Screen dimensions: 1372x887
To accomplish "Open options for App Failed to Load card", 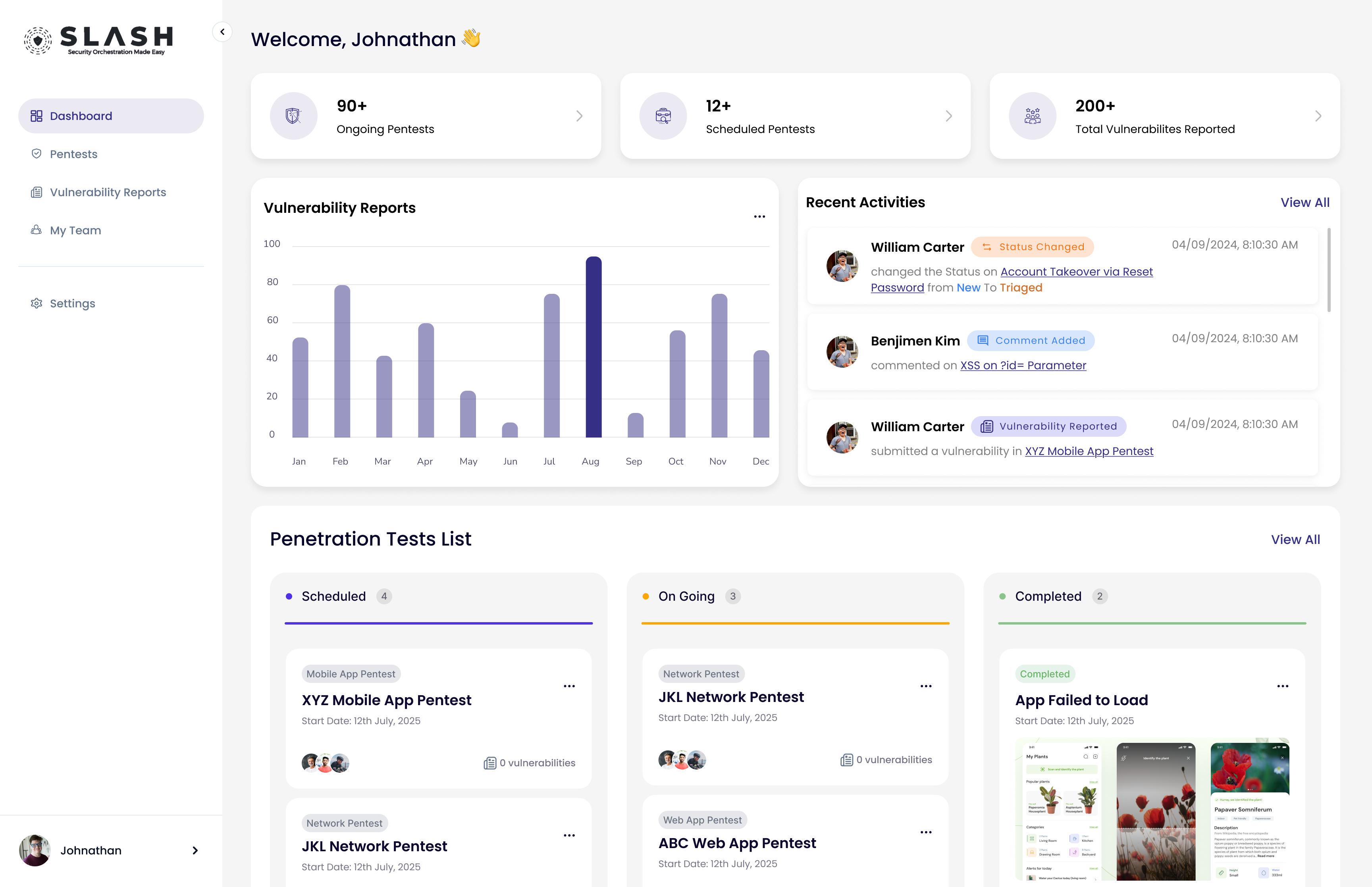I will tap(1283, 686).
